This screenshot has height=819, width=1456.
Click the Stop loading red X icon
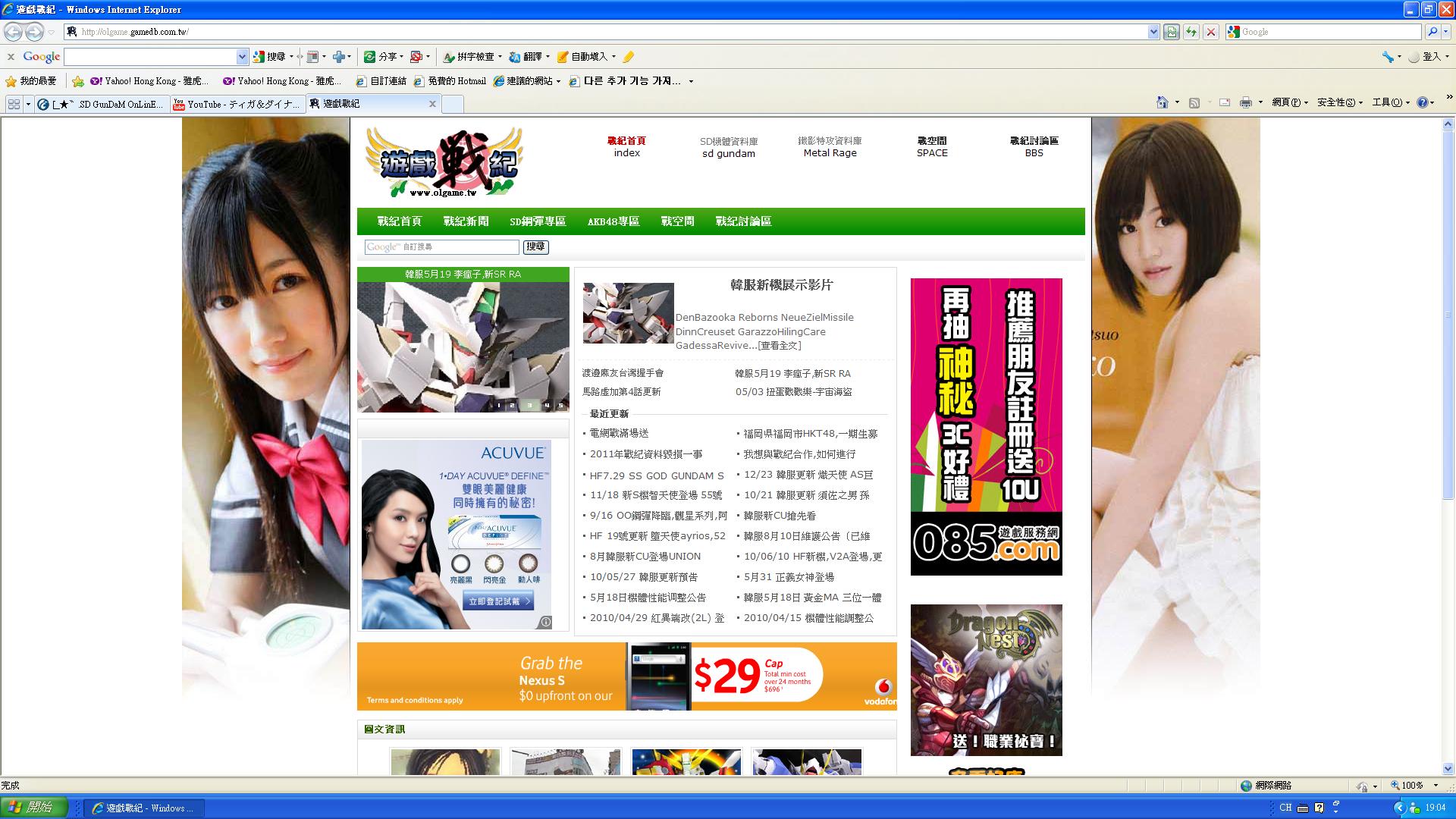1211,32
